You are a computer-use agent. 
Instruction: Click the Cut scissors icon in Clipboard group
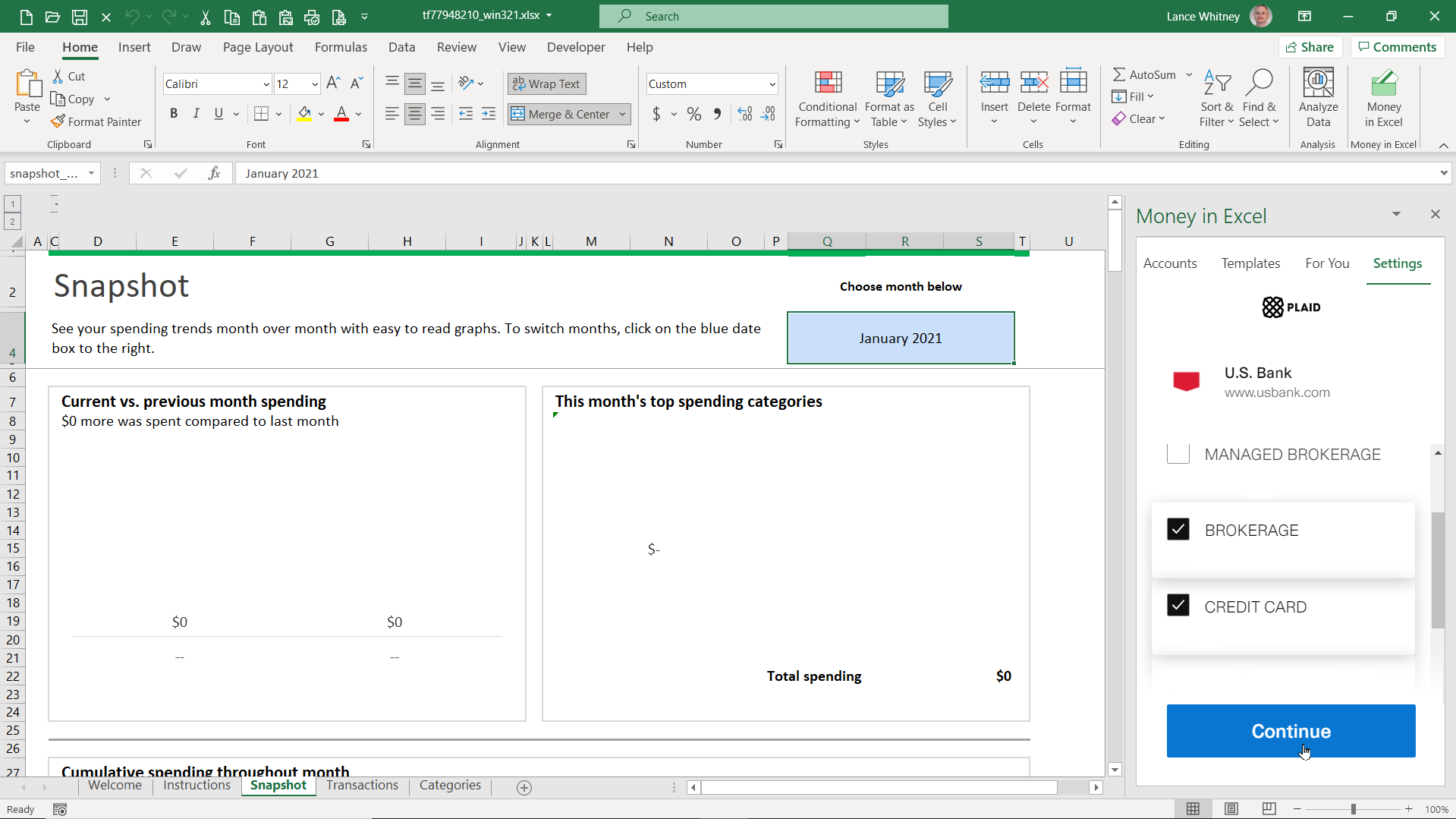coord(58,76)
